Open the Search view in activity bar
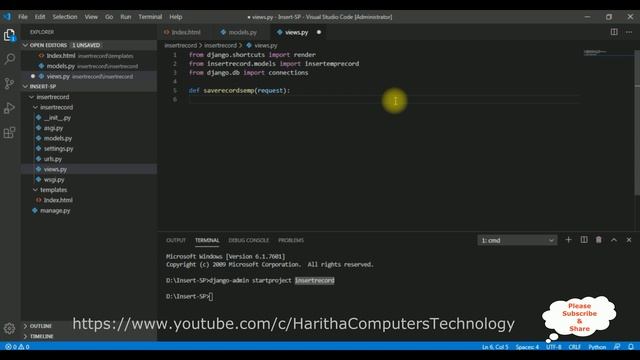The width and height of the screenshot is (640, 360). pyautogui.click(x=9, y=59)
